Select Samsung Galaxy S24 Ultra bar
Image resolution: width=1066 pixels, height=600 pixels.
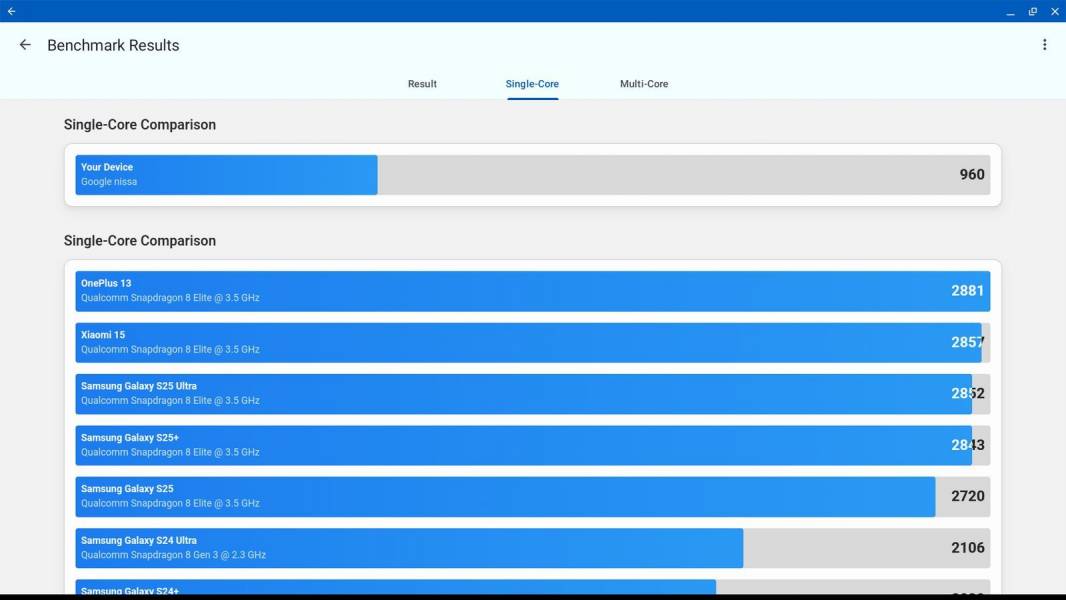point(532,548)
